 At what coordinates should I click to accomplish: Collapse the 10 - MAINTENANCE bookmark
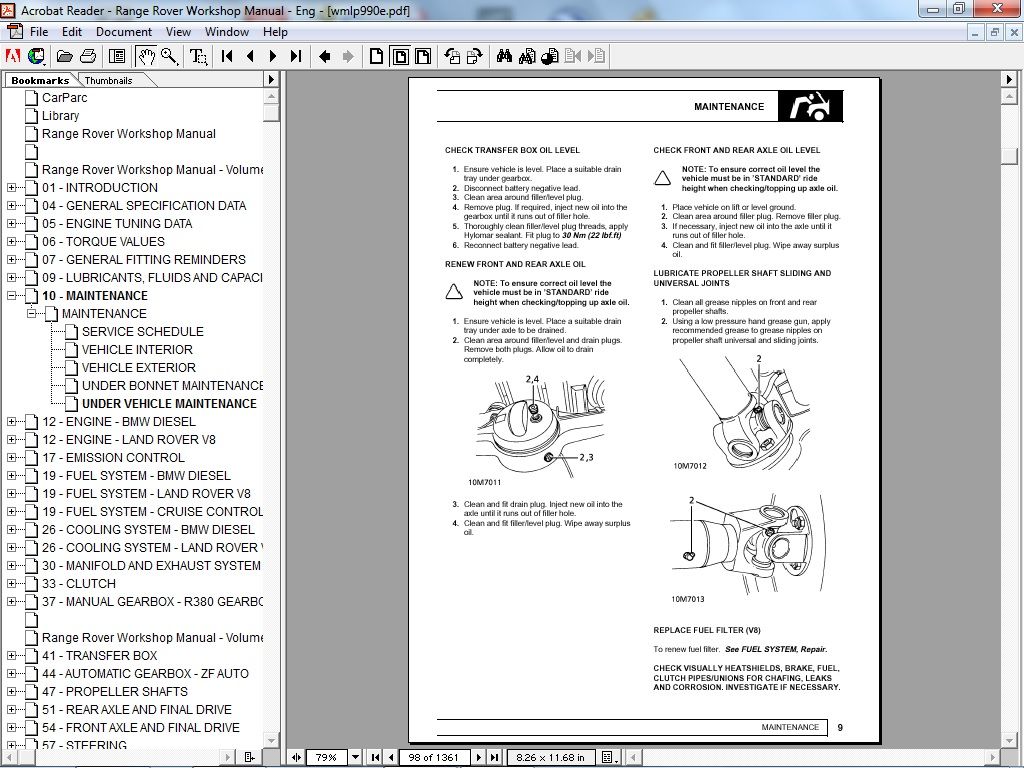pos(11,296)
